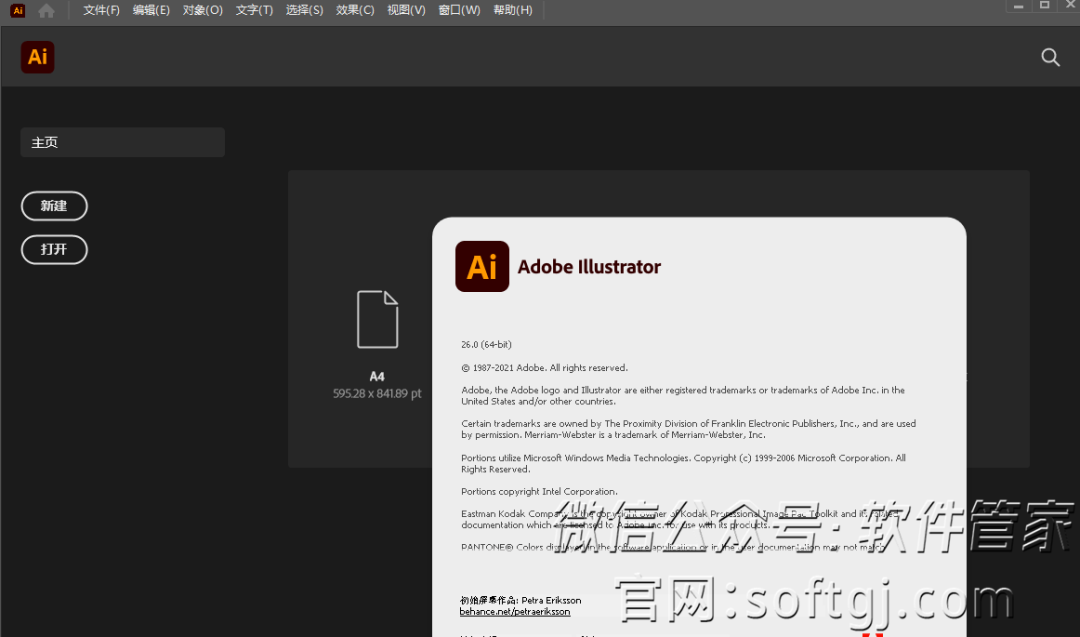Image resolution: width=1080 pixels, height=637 pixels.
Task: Click the Portions copyright Intel Corporation line
Action: tap(539, 492)
